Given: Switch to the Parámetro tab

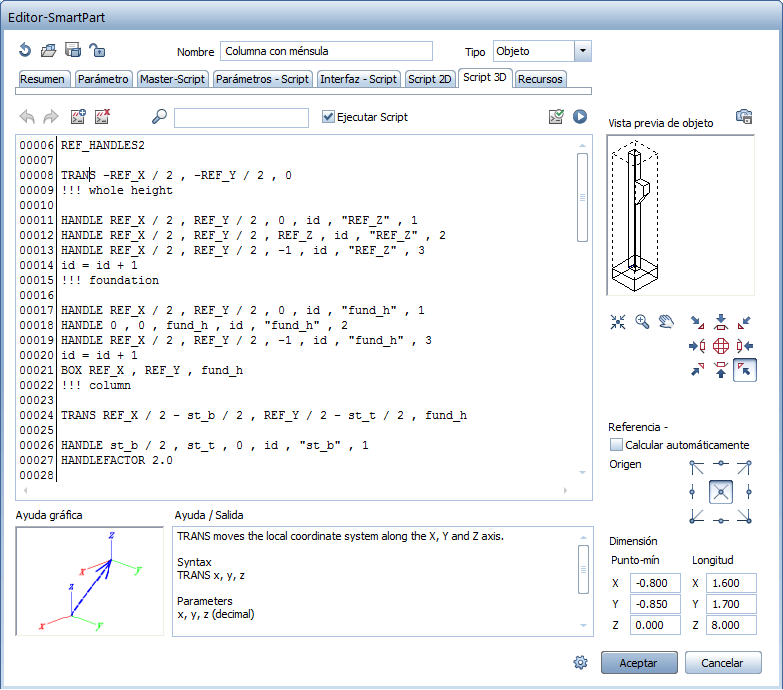Looking at the screenshot, I should [x=103, y=79].
